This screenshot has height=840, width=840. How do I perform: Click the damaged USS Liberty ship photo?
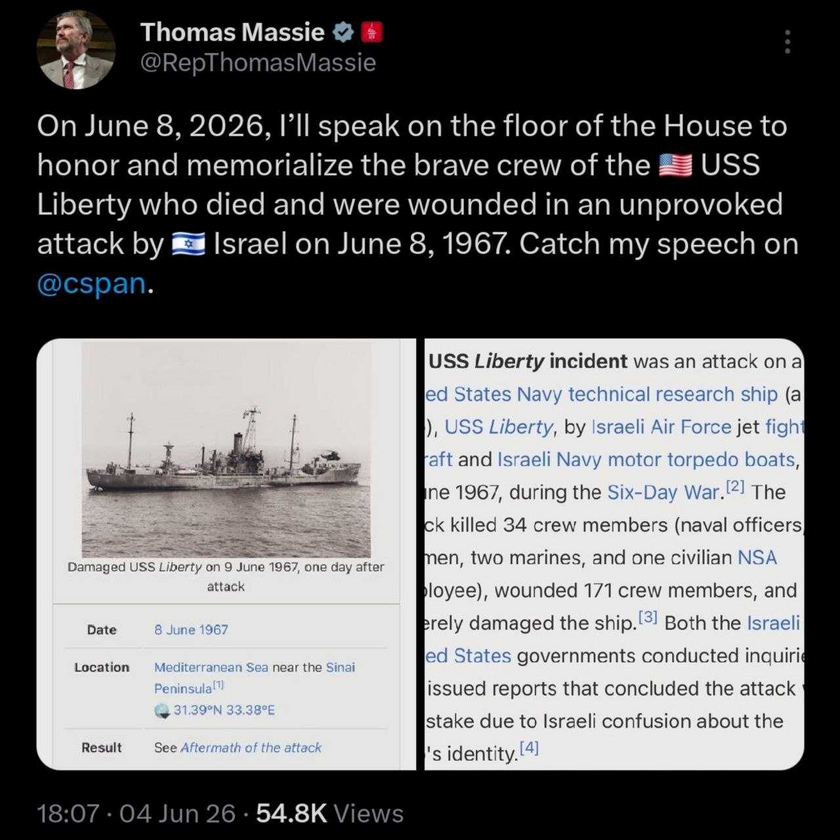coord(226,449)
